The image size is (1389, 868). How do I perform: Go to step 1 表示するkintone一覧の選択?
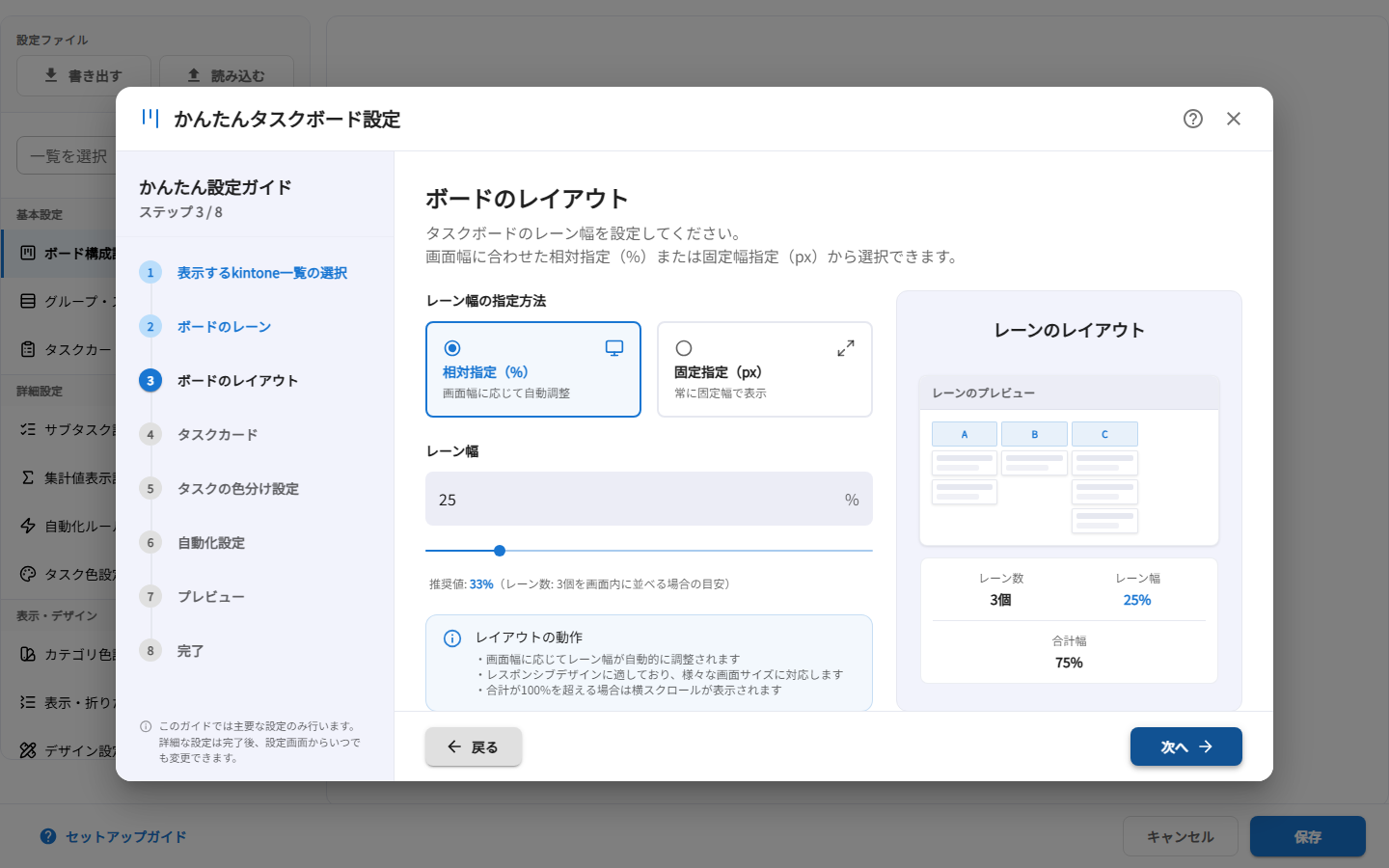255,273
